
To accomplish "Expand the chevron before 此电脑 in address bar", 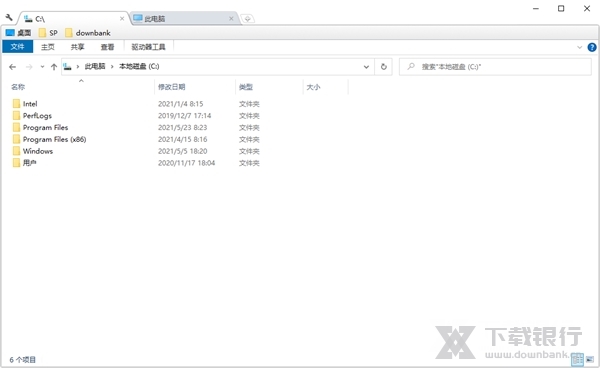I will click(78, 67).
